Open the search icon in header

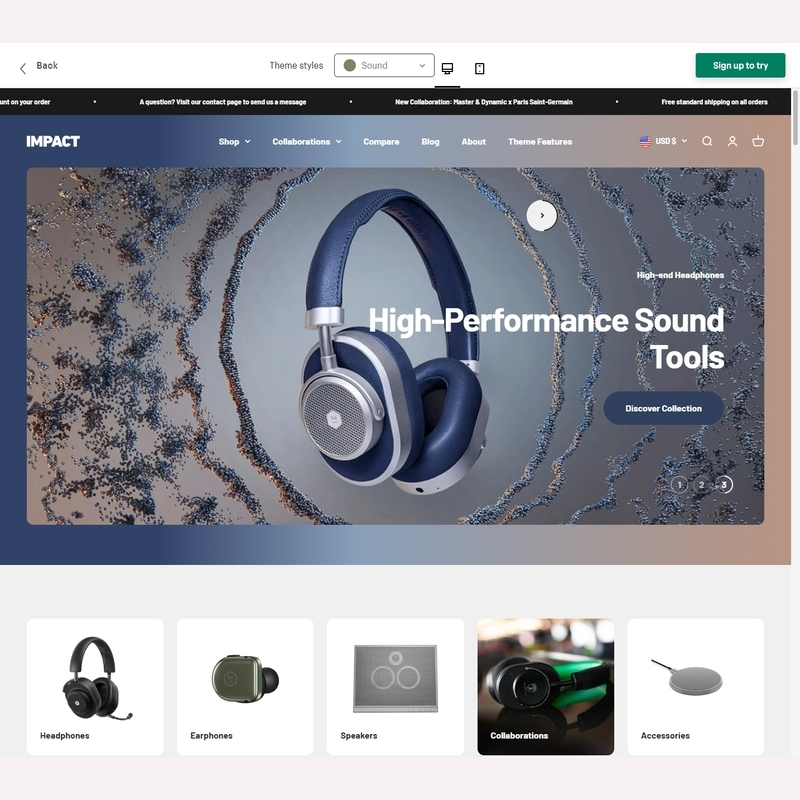pyautogui.click(x=707, y=142)
